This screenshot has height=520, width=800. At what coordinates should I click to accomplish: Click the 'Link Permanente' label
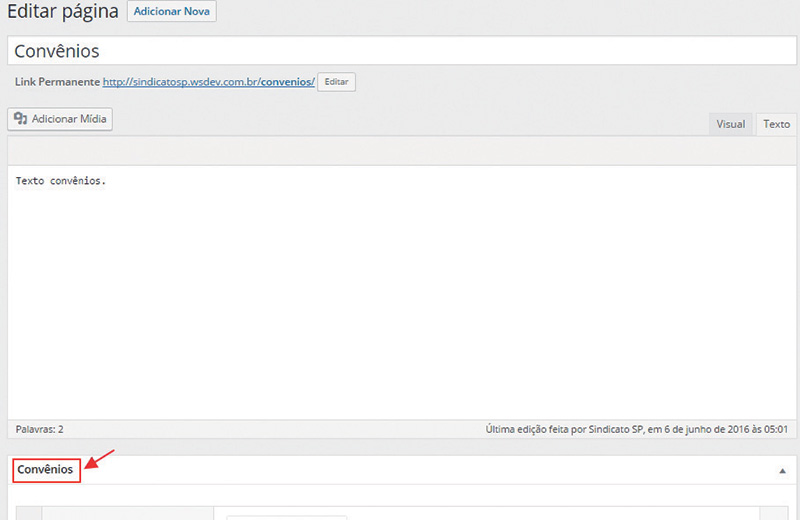(57, 82)
